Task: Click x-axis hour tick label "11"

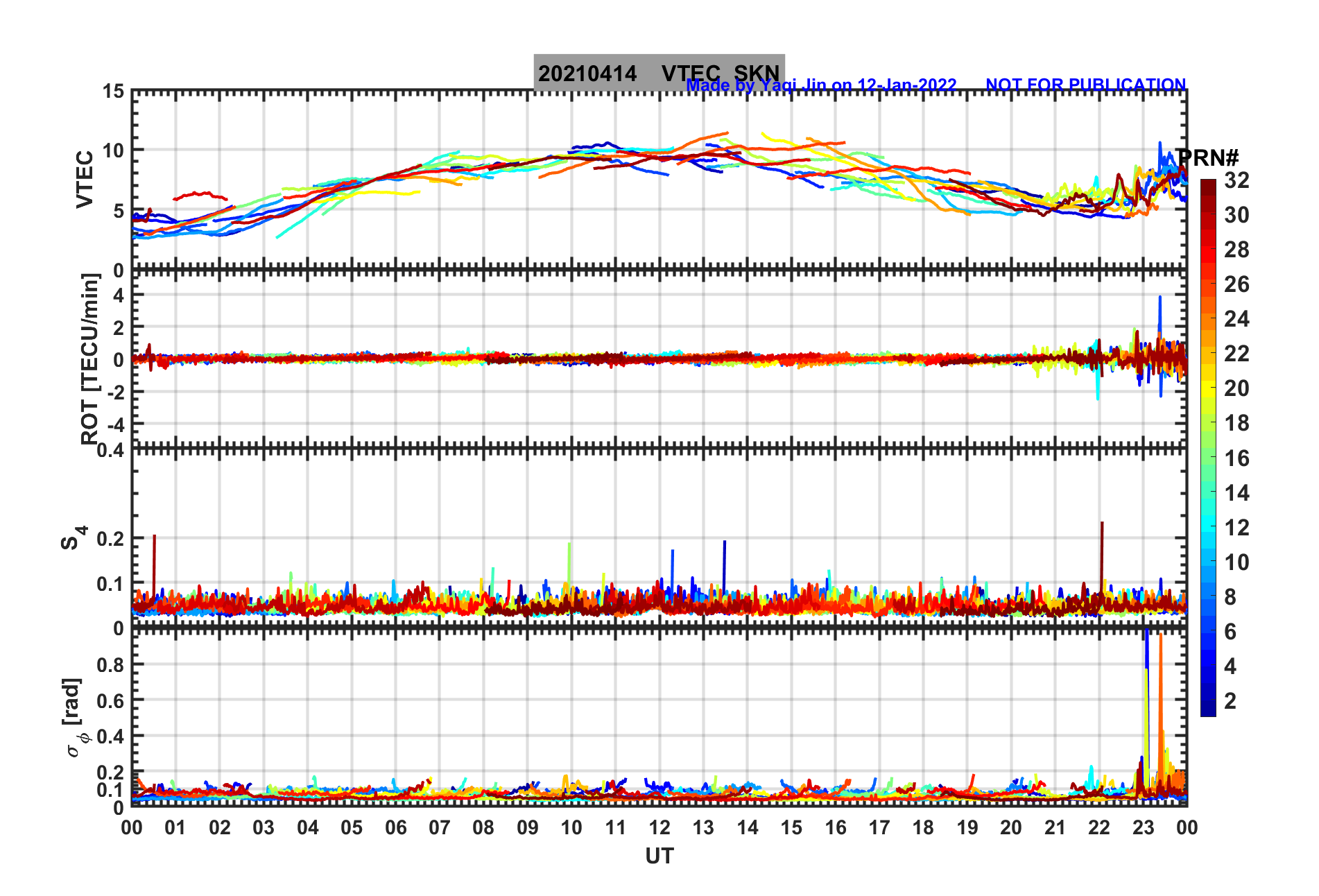Action: (x=615, y=827)
